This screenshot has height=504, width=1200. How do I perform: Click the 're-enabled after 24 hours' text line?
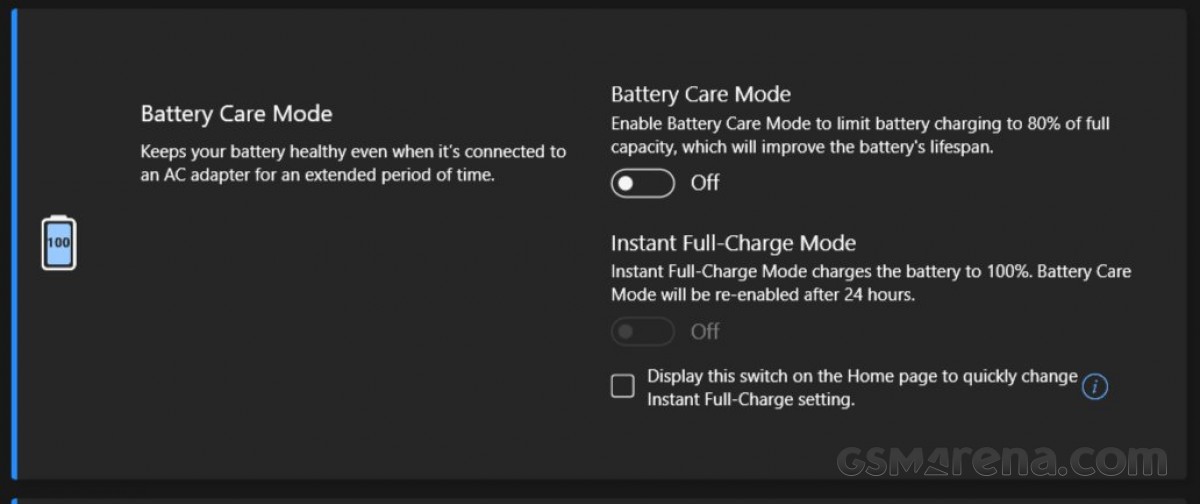[x=763, y=295]
